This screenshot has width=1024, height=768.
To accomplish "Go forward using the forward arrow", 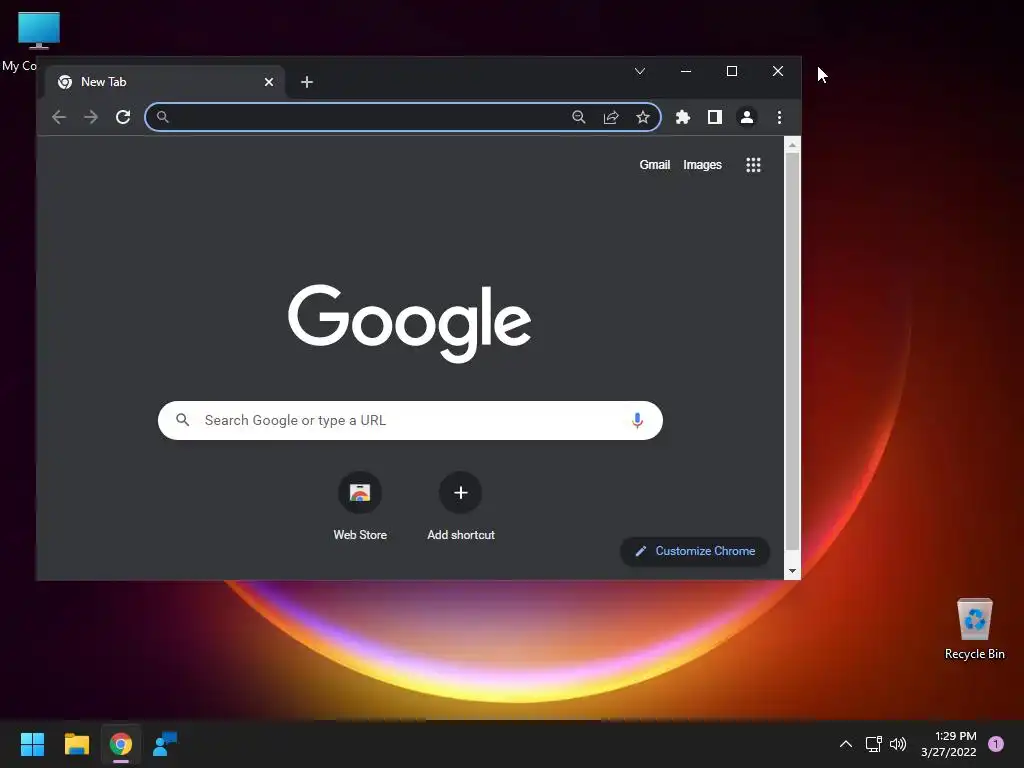I will tap(91, 117).
